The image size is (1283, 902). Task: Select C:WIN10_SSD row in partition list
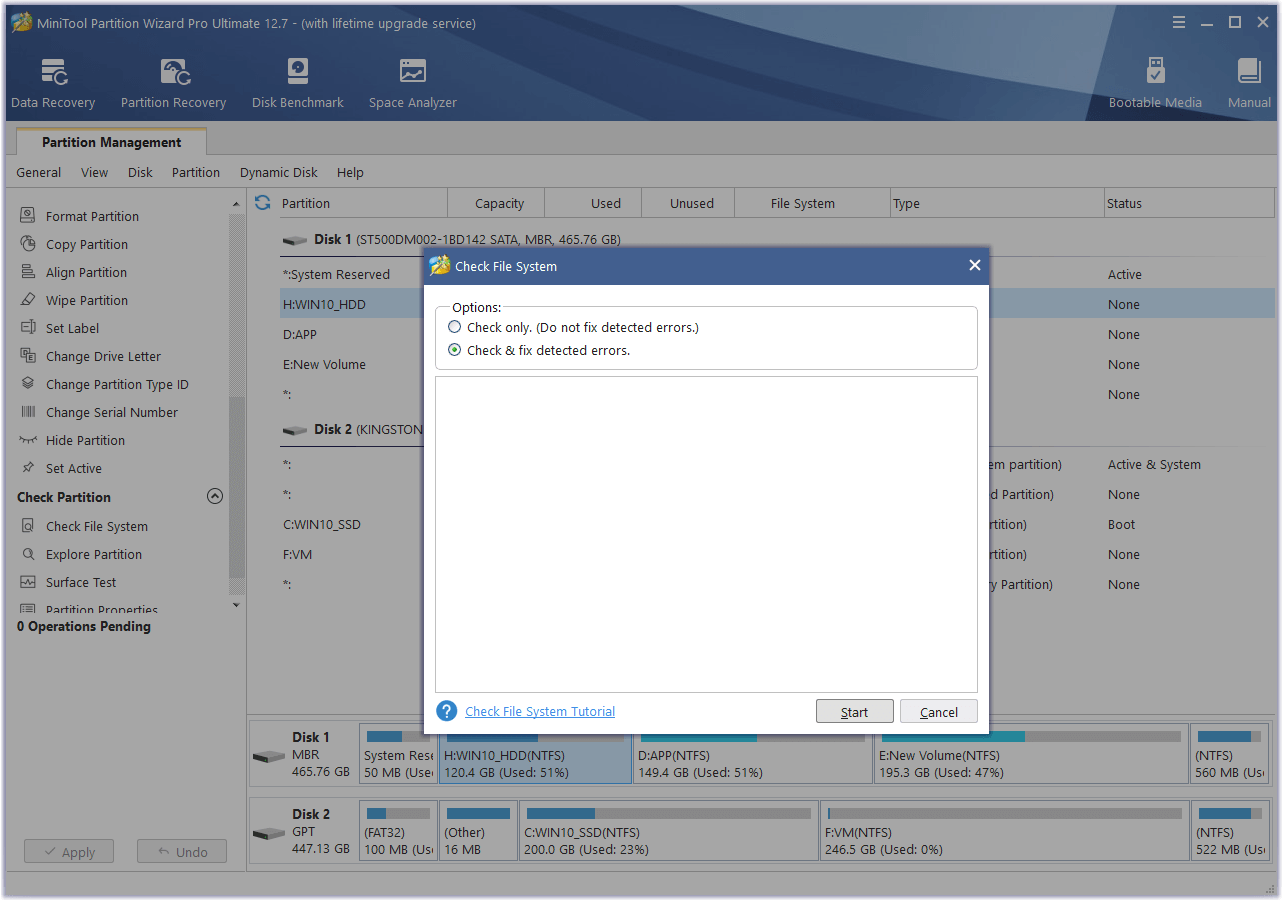pos(777,524)
